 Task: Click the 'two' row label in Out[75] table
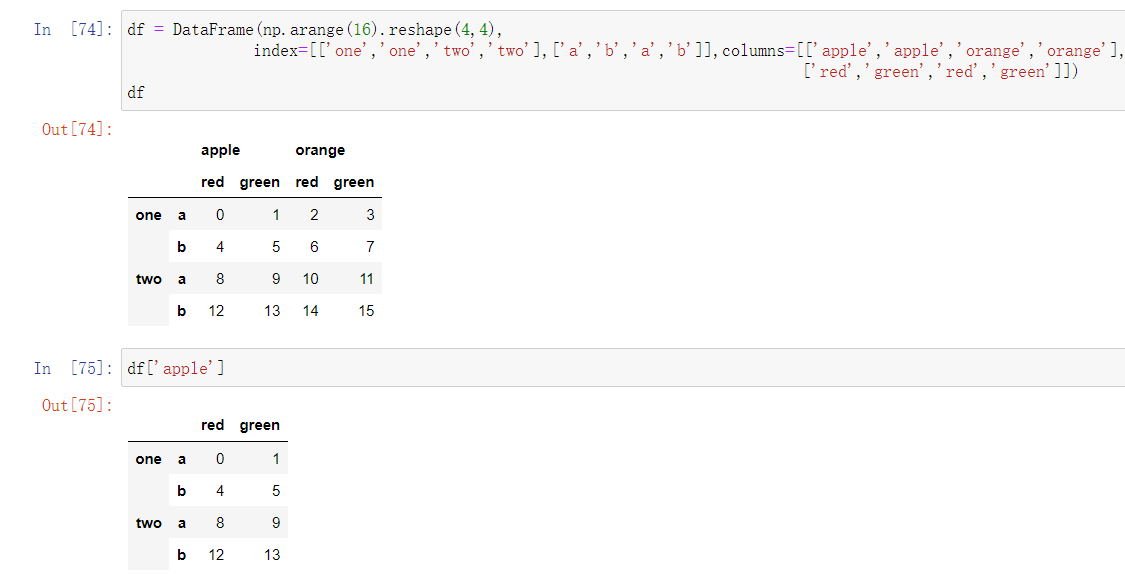[149, 523]
